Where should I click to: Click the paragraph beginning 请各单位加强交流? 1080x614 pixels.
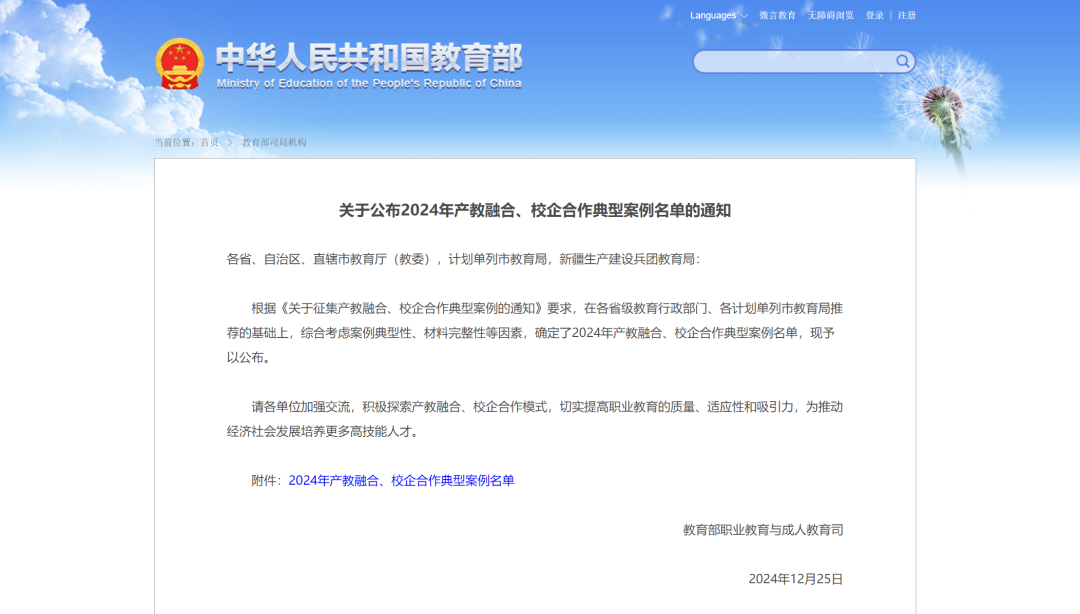(x=534, y=419)
